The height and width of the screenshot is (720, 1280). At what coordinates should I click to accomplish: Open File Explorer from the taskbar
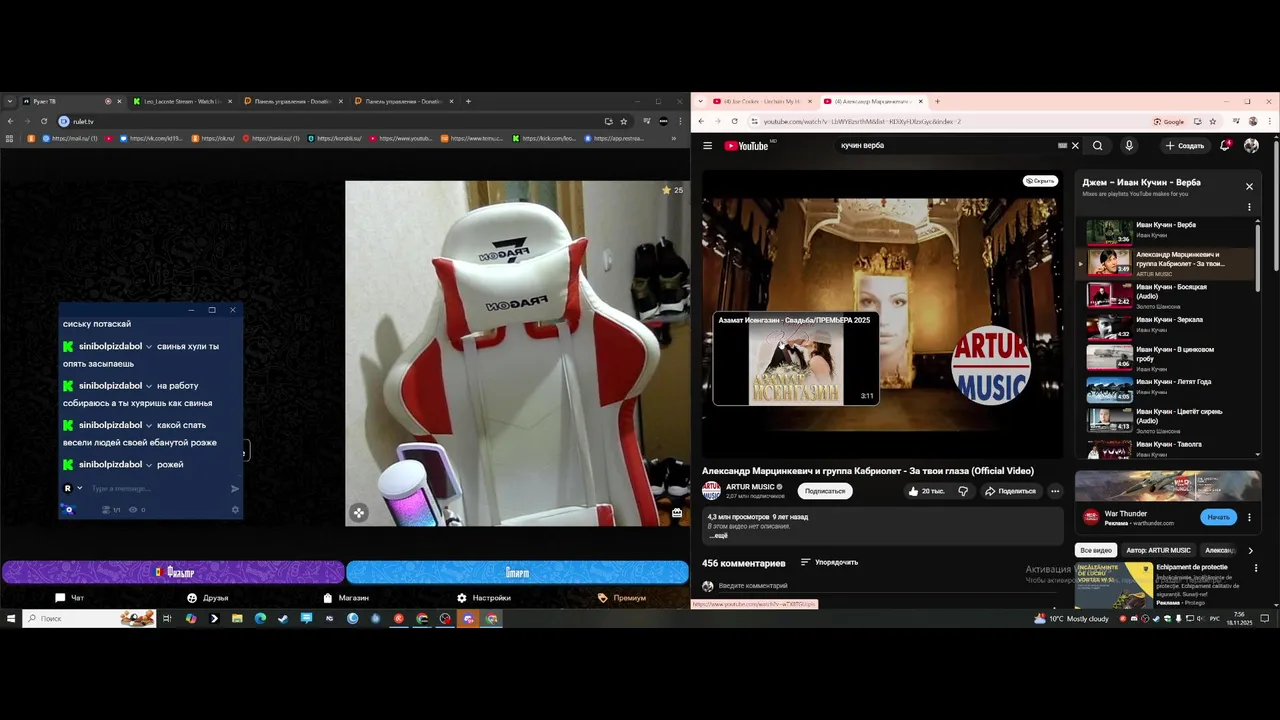click(237, 619)
